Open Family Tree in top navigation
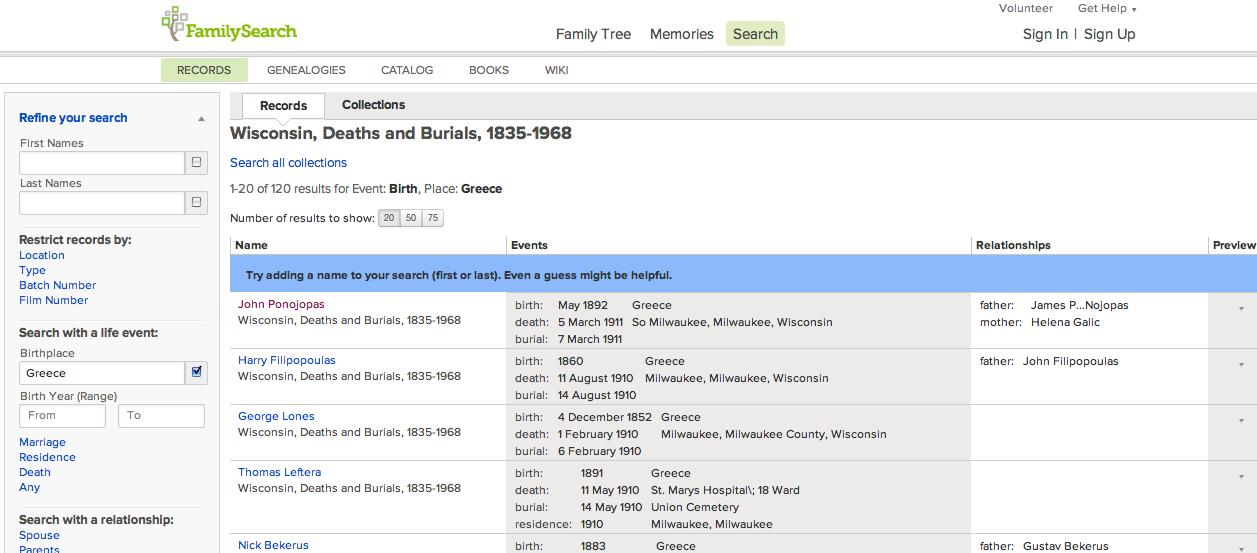1257x553 pixels. (x=593, y=34)
